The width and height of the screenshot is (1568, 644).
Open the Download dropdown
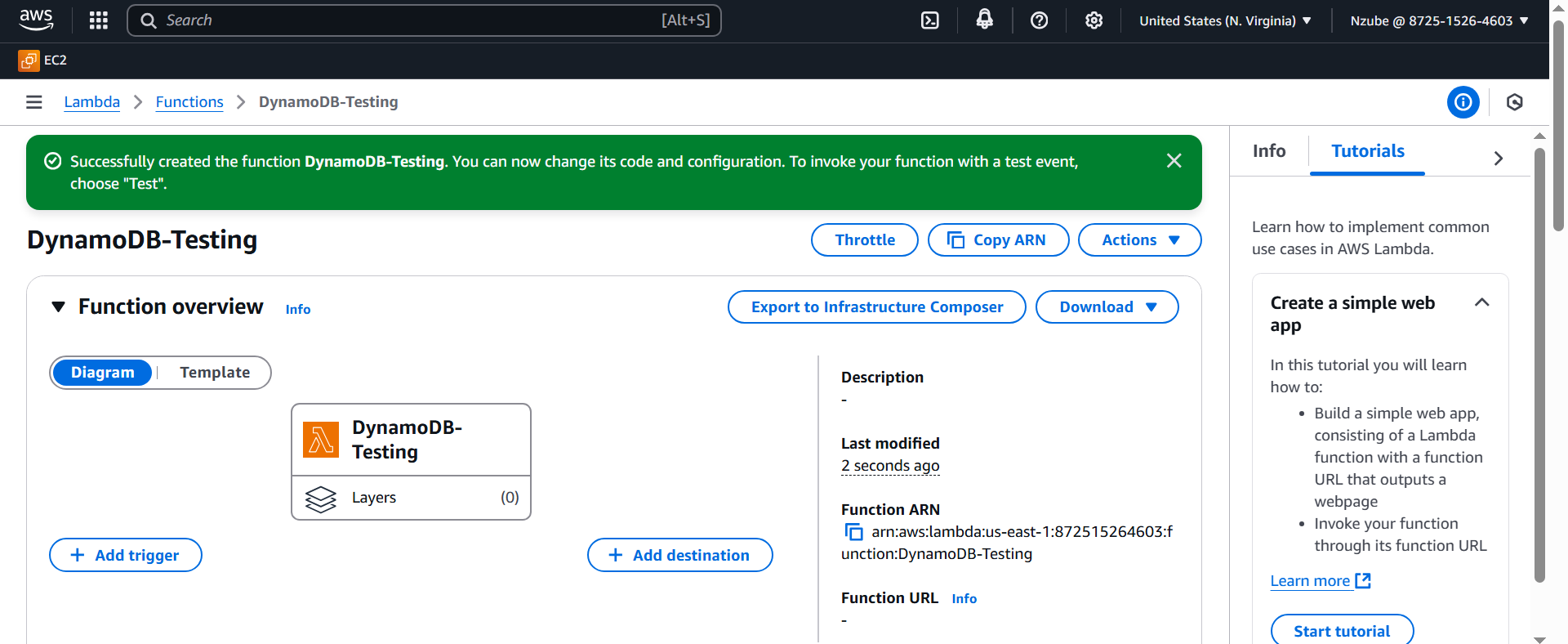[x=1107, y=307]
